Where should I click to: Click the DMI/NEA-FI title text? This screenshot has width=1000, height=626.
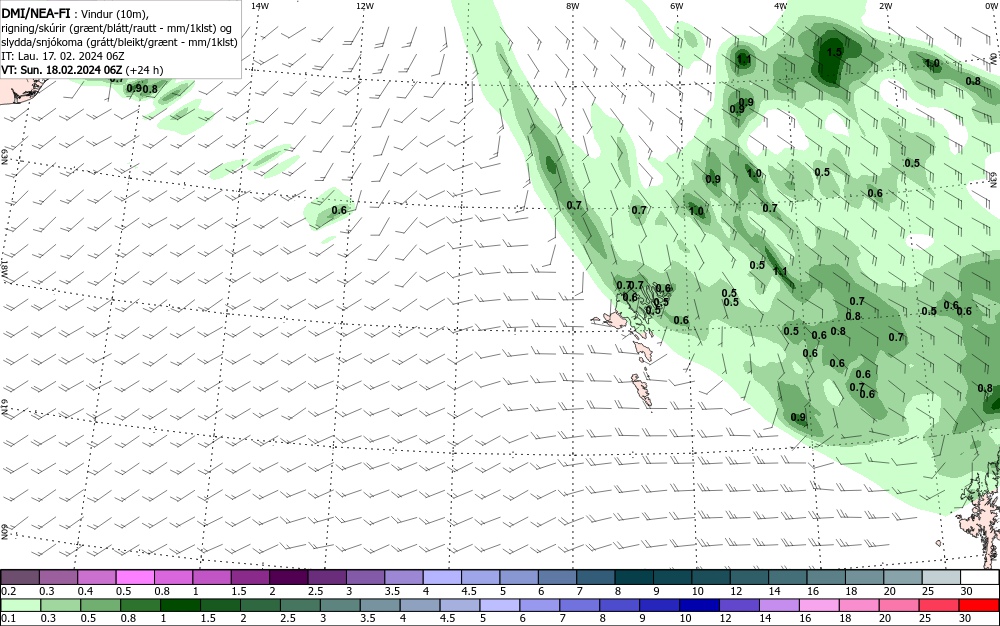[x=36, y=13]
